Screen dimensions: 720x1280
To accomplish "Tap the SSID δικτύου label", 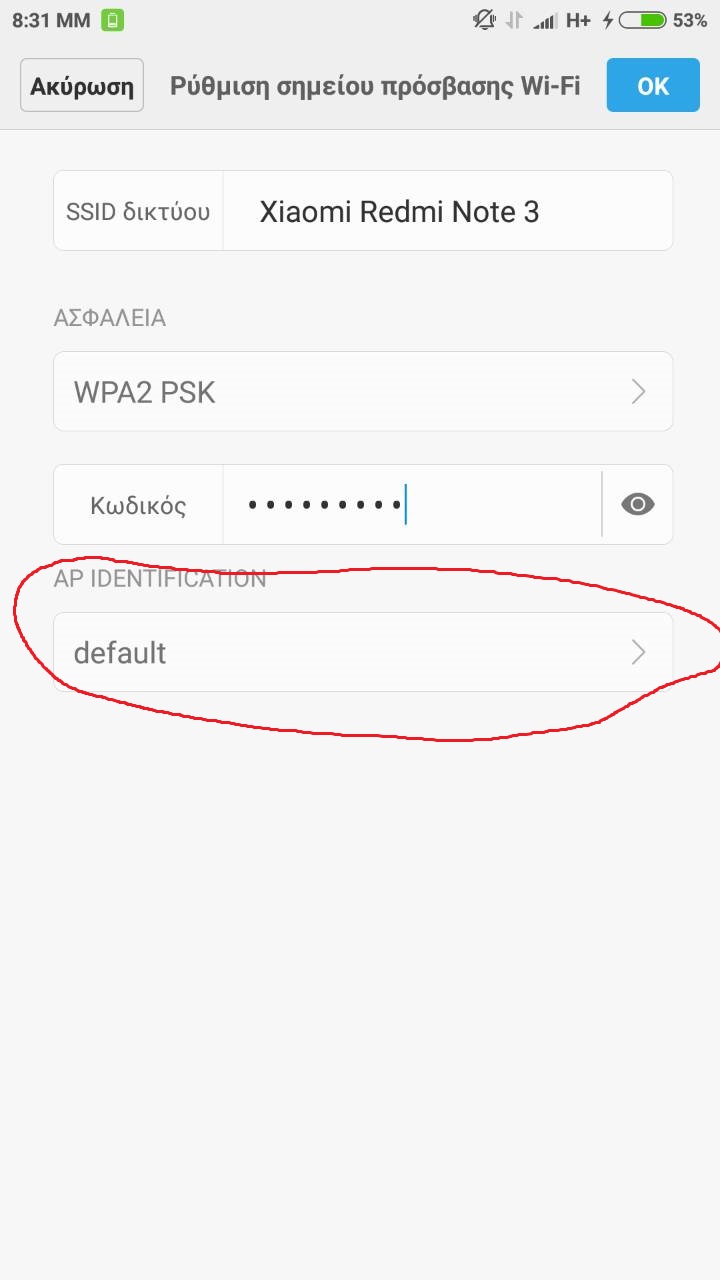I will pos(138,211).
